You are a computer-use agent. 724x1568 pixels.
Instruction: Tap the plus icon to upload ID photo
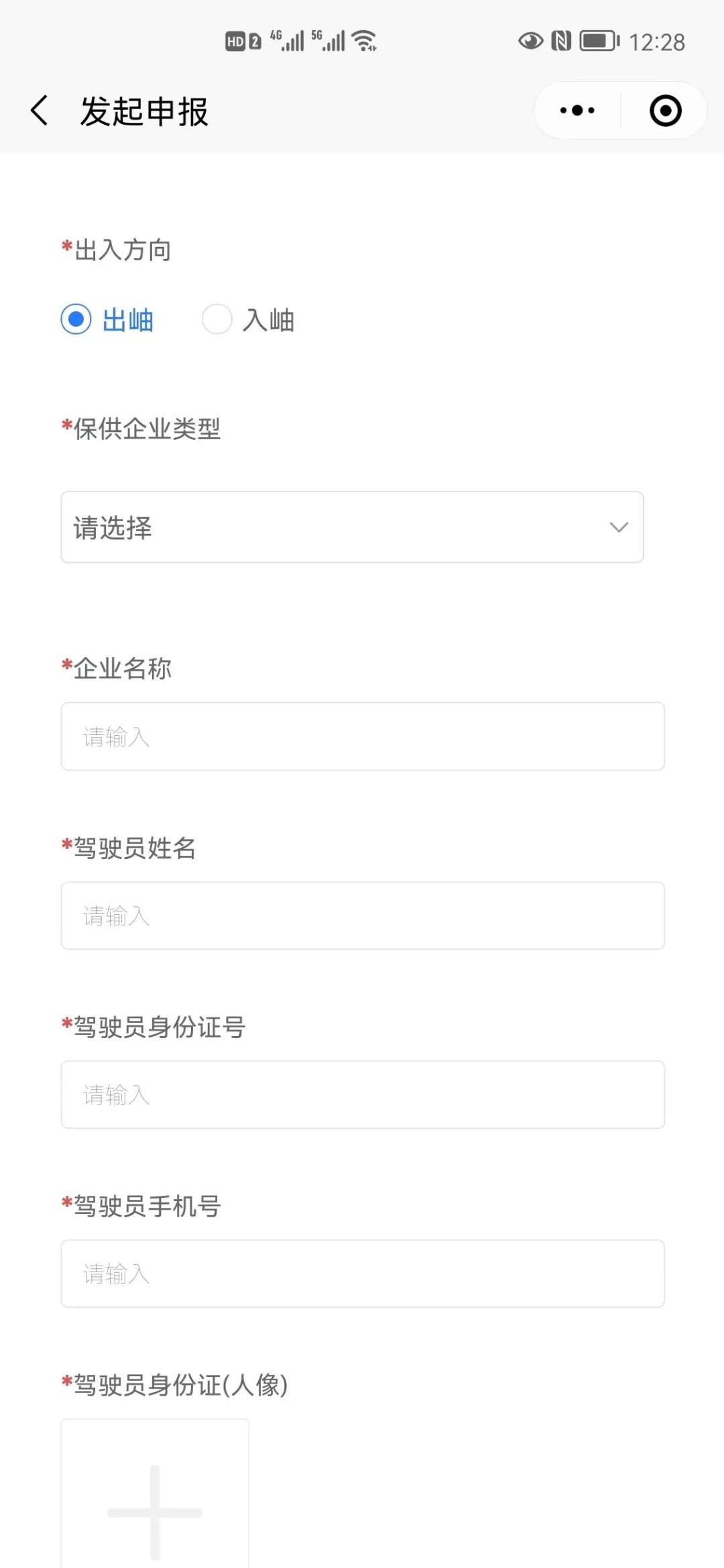tap(155, 1512)
